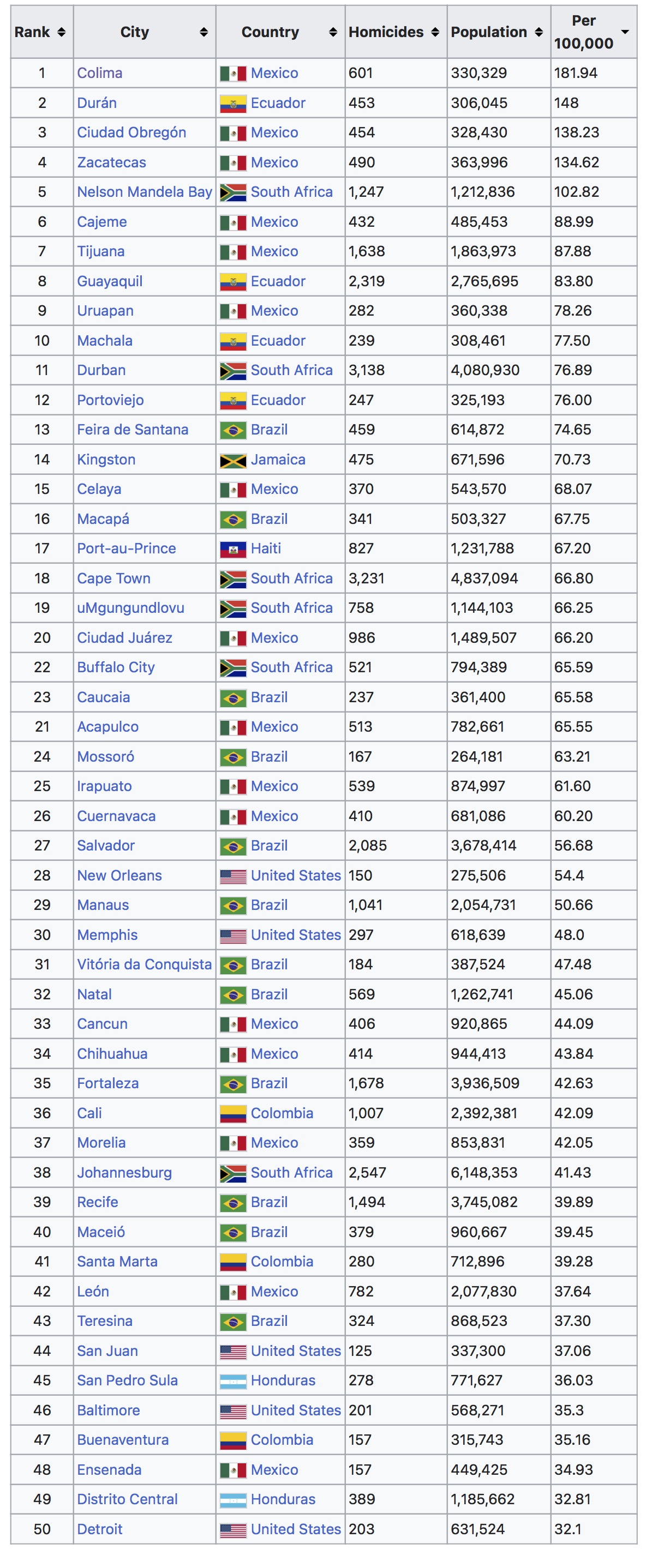Open the Colima city link
The height and width of the screenshot is (1568, 658).
99,73
